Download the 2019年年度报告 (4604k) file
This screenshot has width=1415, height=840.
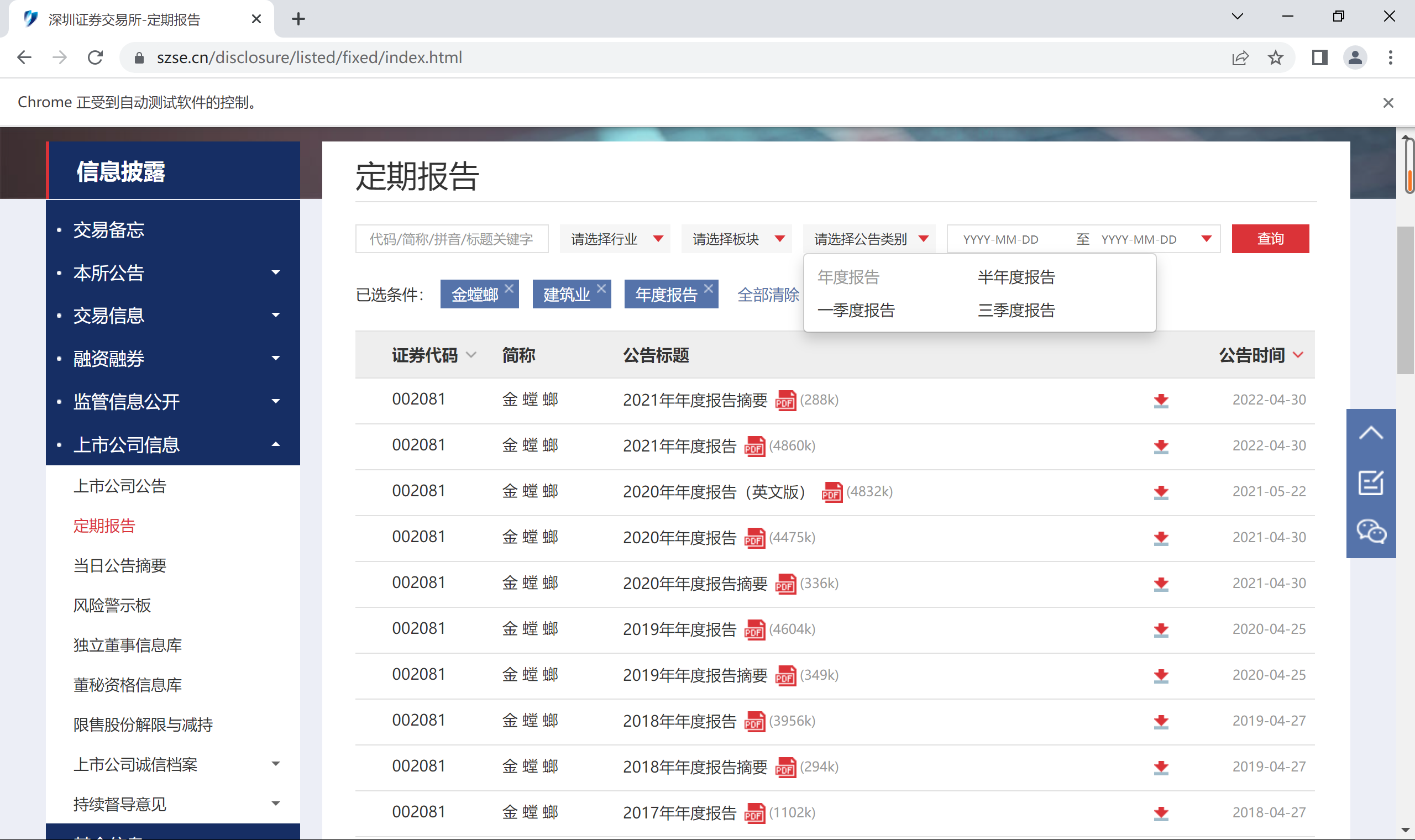1161,629
